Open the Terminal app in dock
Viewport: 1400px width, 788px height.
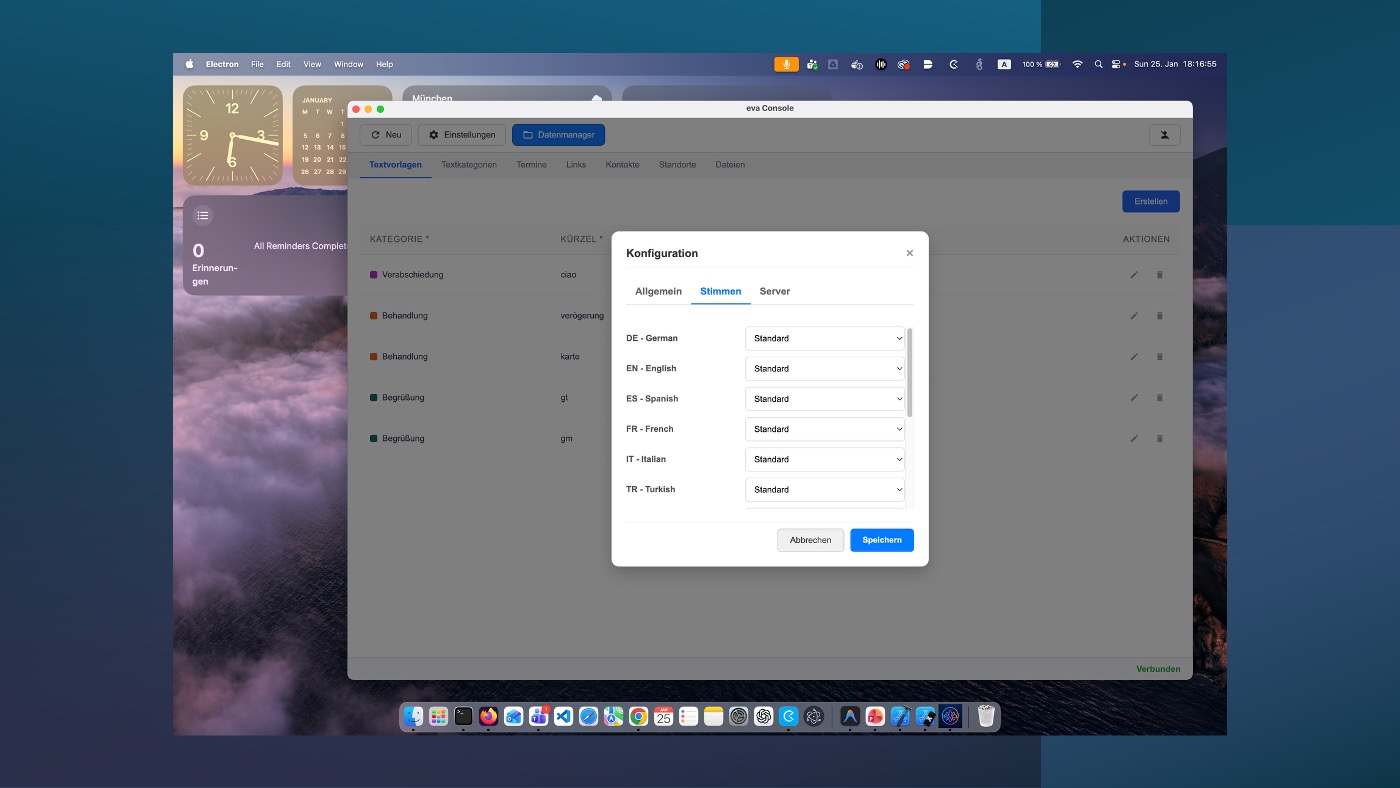(x=463, y=716)
